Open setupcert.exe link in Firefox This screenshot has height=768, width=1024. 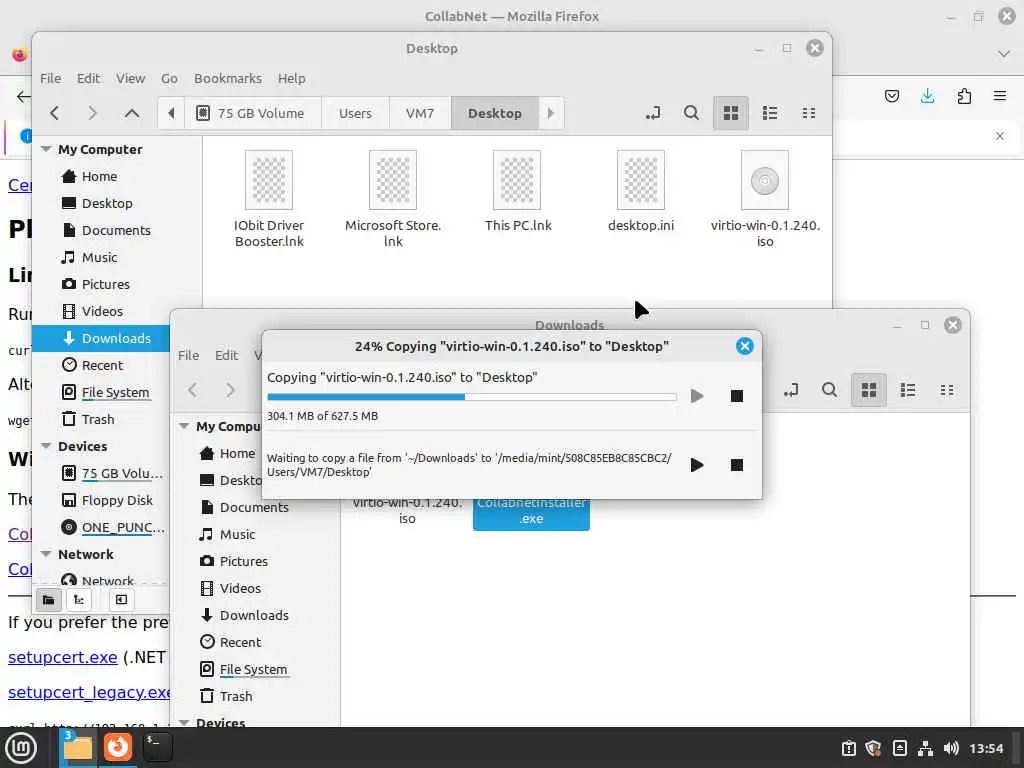tap(63, 657)
